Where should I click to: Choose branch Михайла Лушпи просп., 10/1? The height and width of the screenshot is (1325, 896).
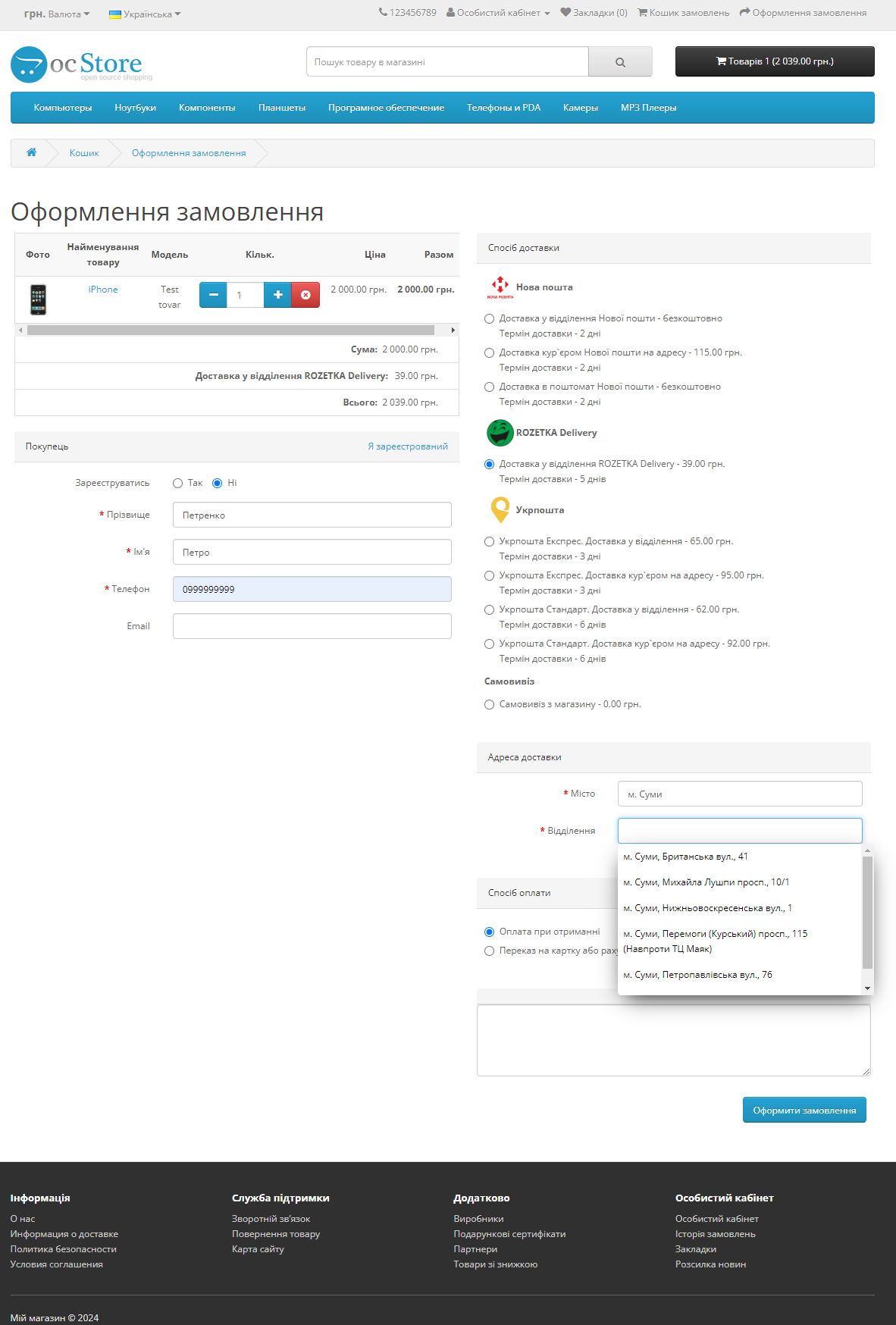pos(741,882)
